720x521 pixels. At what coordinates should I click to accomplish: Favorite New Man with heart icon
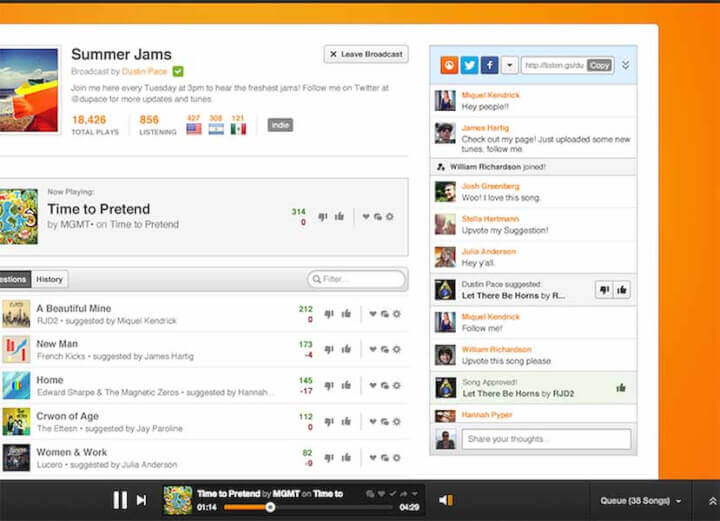click(x=373, y=349)
